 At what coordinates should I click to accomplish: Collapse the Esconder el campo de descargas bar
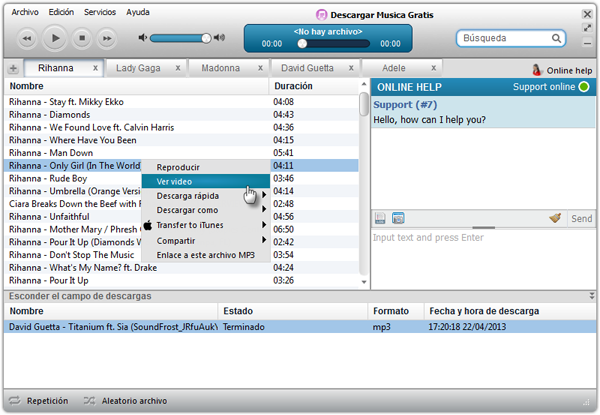[300, 296]
